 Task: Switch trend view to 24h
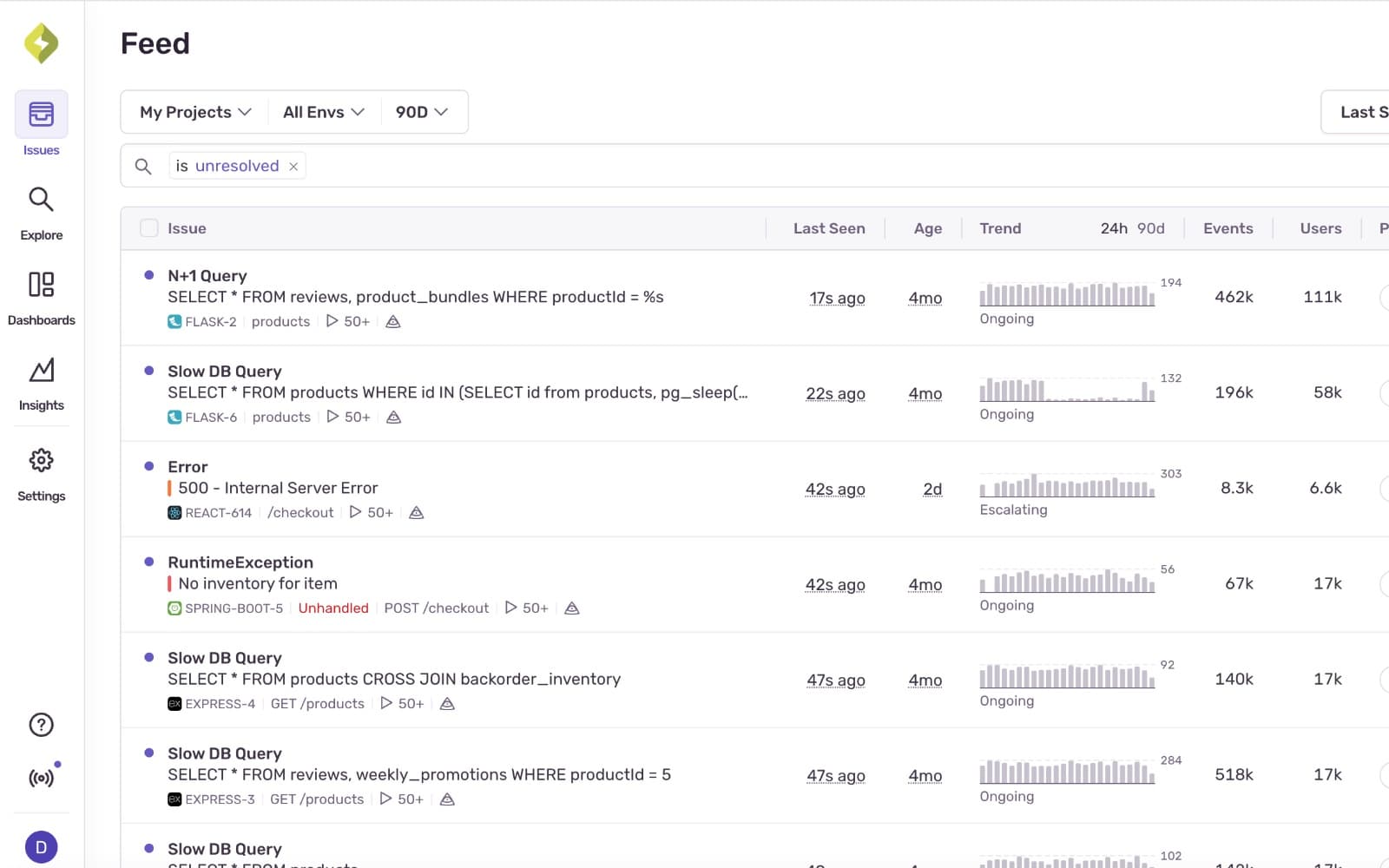(x=1114, y=228)
